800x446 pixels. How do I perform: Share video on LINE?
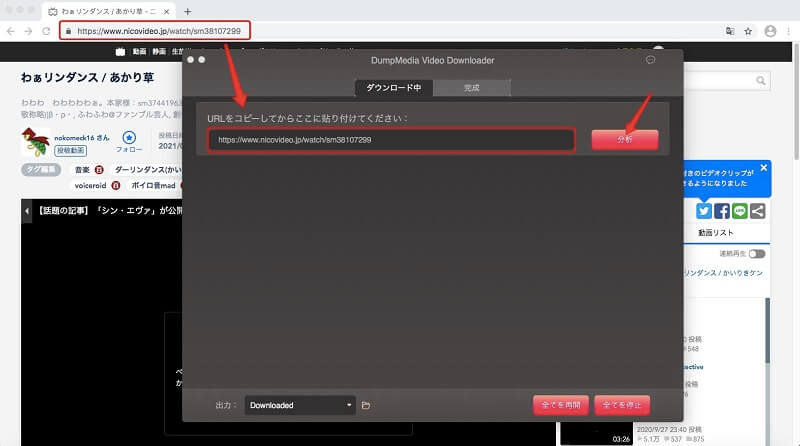point(740,211)
